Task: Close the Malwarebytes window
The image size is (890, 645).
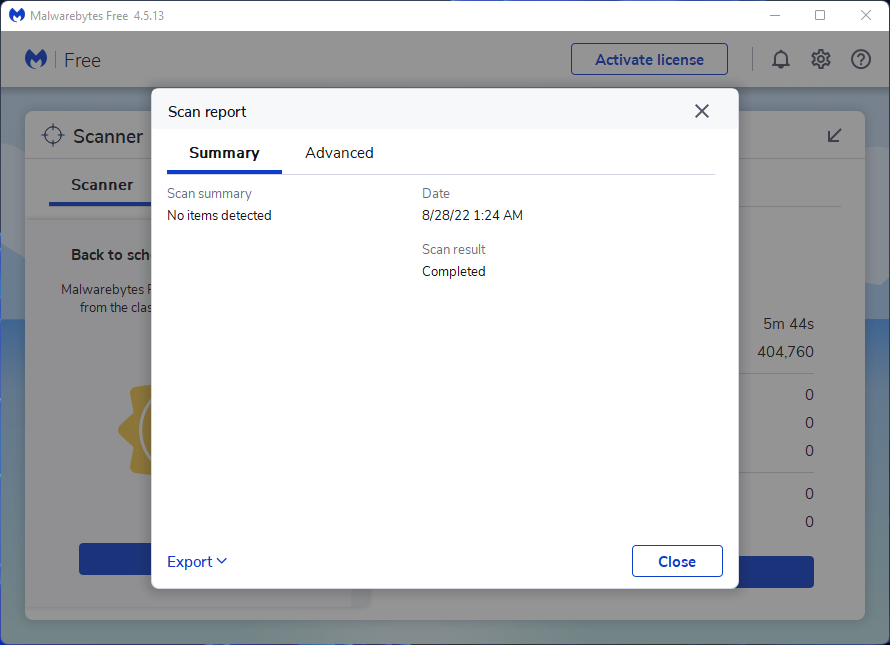Action: tap(865, 15)
